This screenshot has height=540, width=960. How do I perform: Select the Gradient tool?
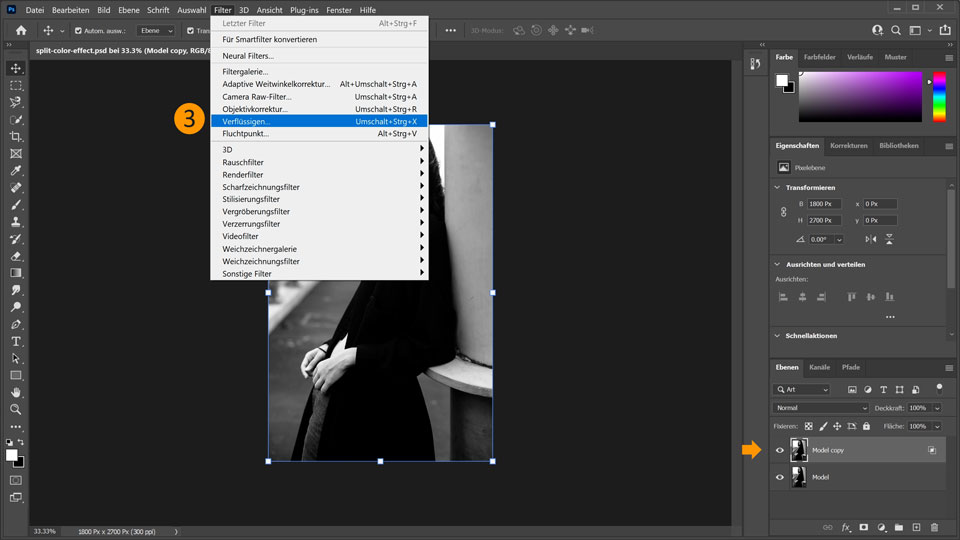(x=16, y=273)
